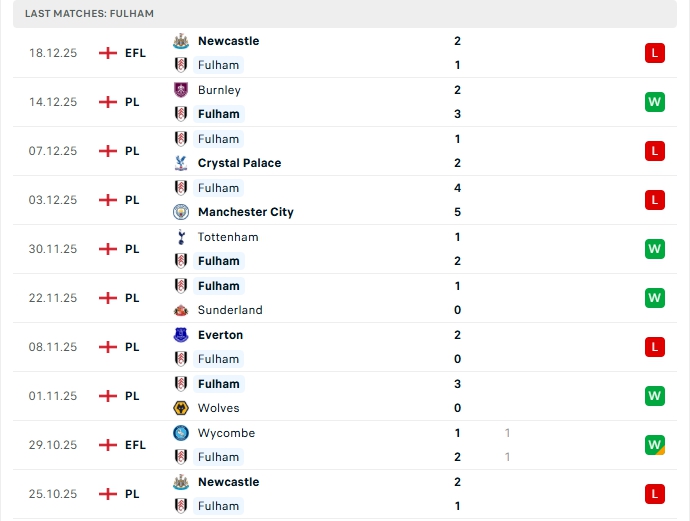Click the Last Matches: Fulham header
Image resolution: width=690 pixels, height=521 pixels.
click(x=90, y=13)
